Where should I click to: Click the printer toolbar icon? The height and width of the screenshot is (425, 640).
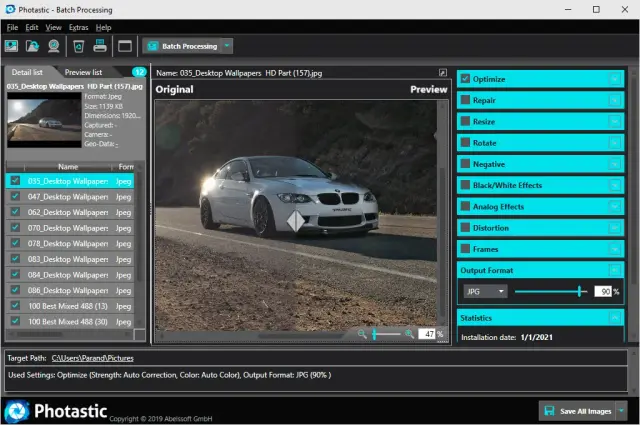[100, 46]
